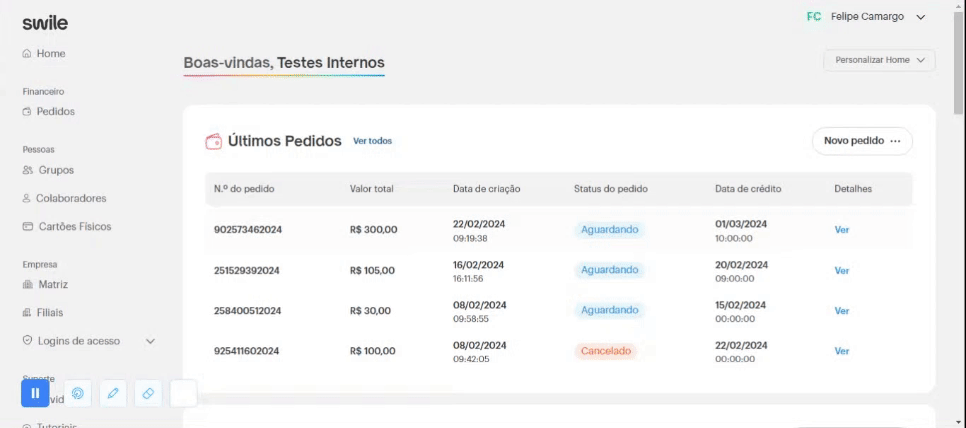View details of order 925411602024
The image size is (966, 428).
(842, 351)
